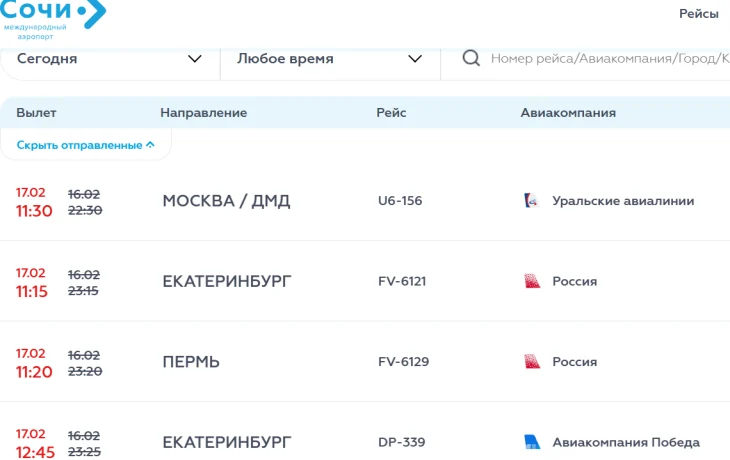The image size is (730, 460).
Task: Click flight number DP-339
Action: coord(401,442)
